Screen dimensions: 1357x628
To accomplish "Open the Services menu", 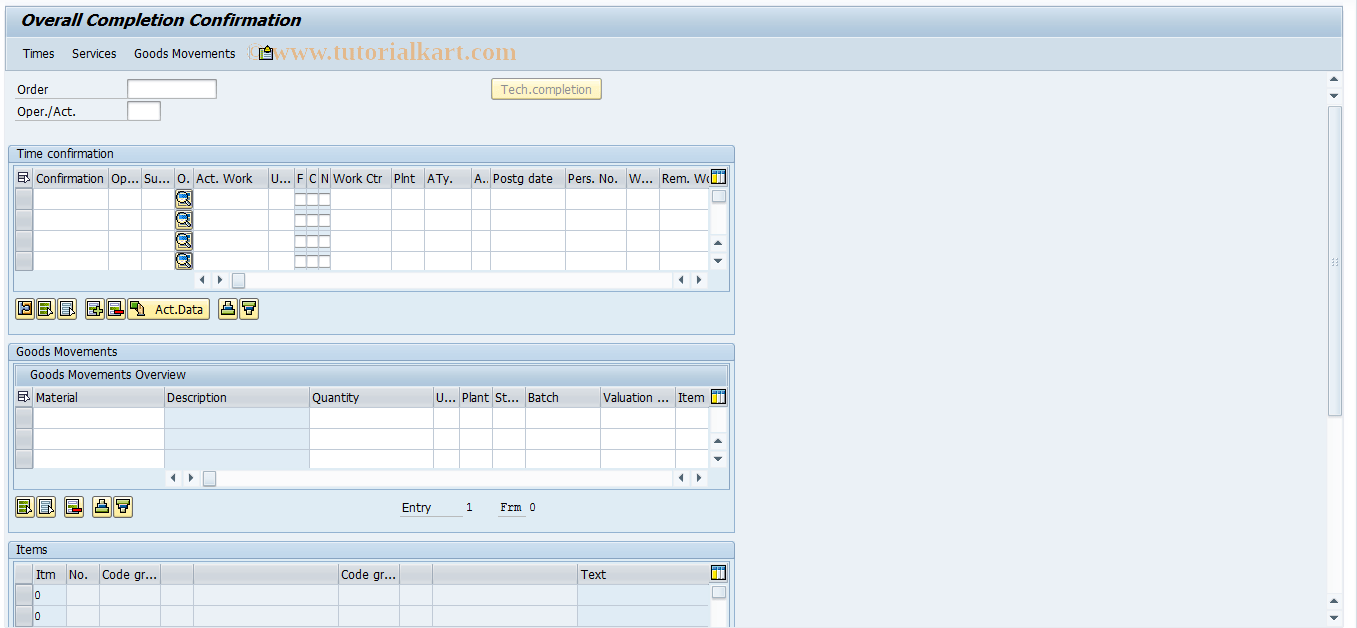I will click(94, 53).
